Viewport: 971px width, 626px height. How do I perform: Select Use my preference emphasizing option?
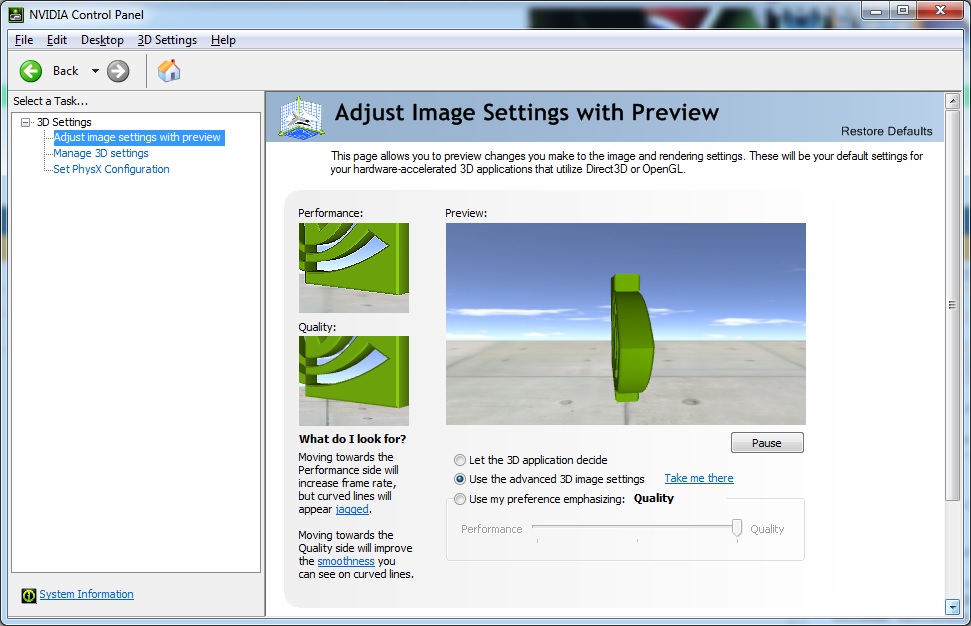point(460,499)
